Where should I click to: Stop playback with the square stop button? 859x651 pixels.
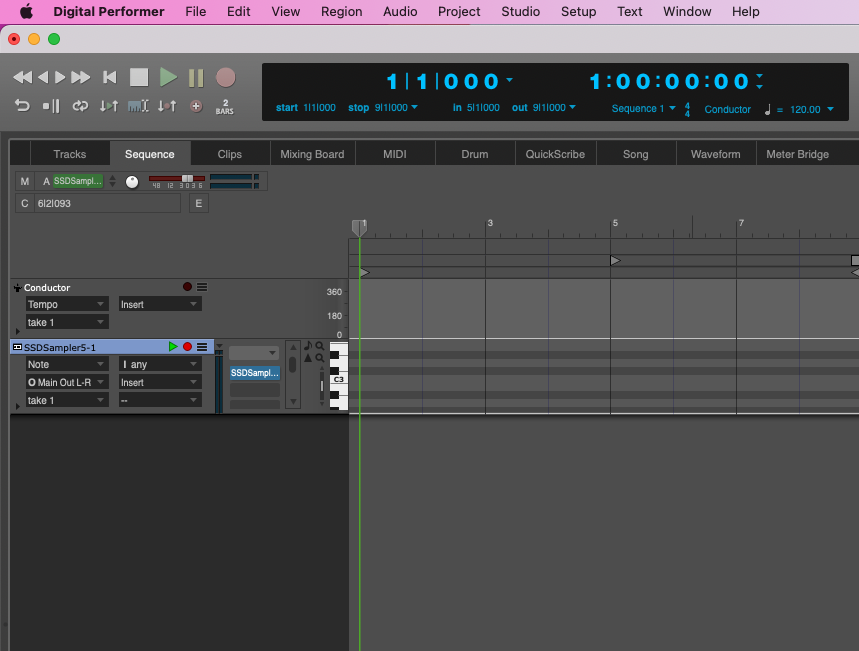[139, 77]
